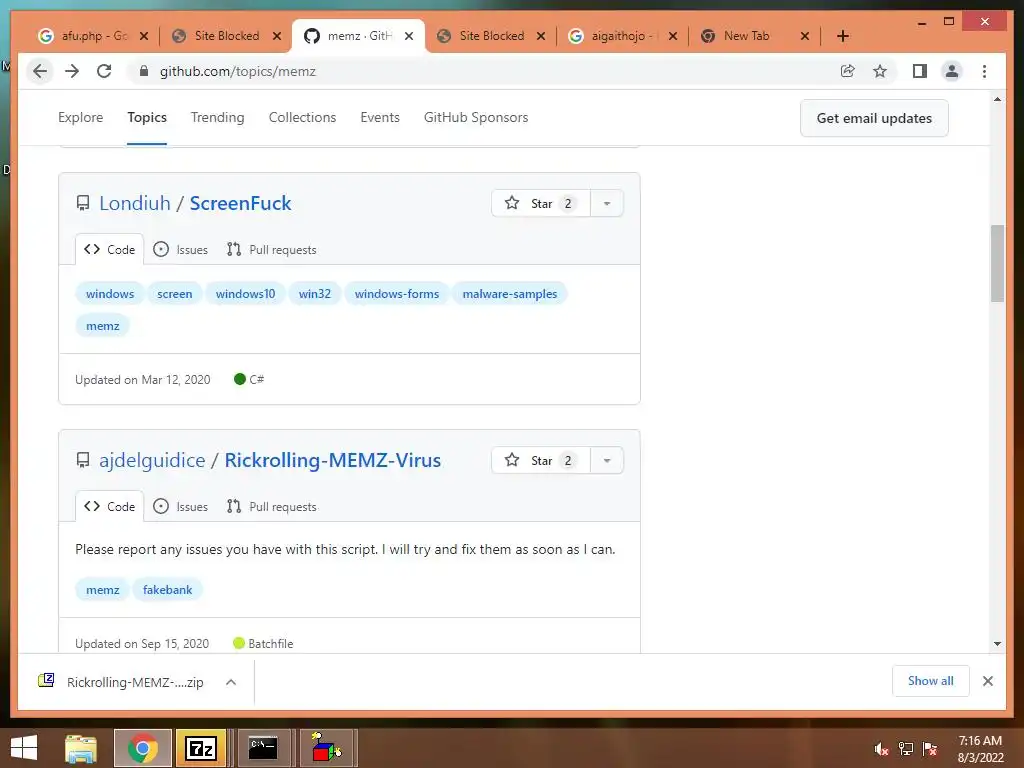Open the Trending page
This screenshot has width=1024, height=768.
pyautogui.click(x=217, y=118)
